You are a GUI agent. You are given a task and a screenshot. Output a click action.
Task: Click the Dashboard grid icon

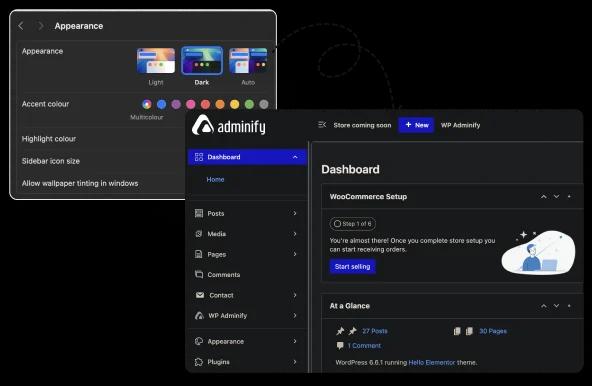pyautogui.click(x=199, y=157)
